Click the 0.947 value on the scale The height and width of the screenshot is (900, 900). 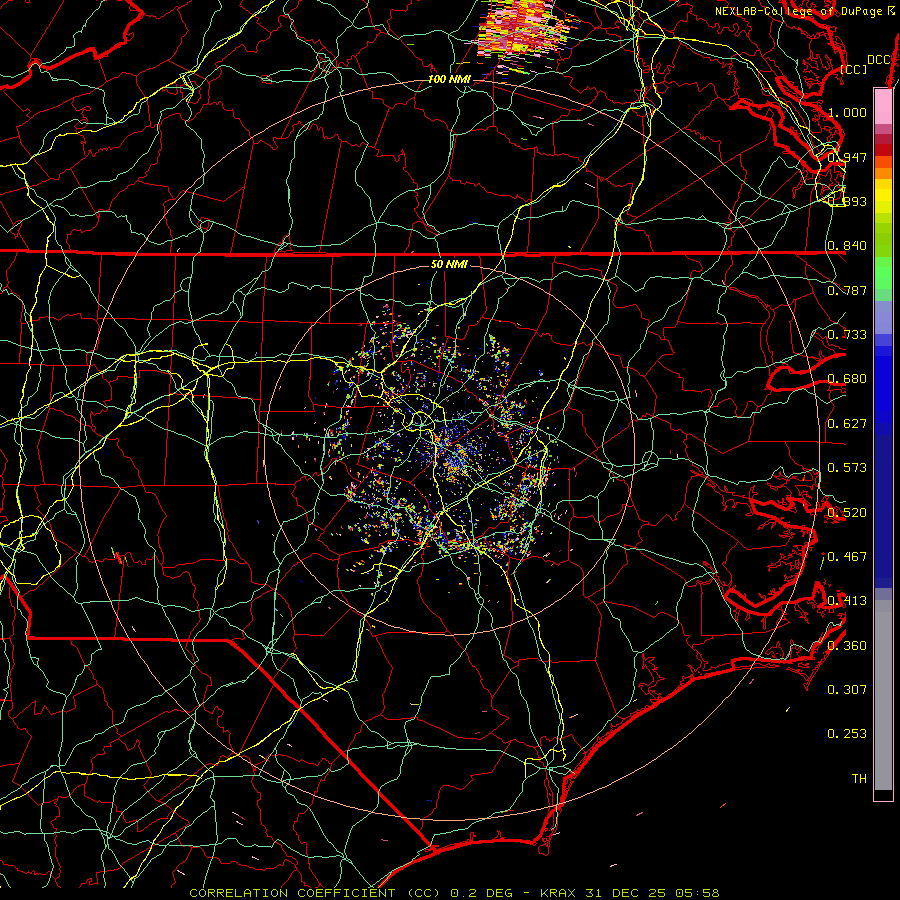pyautogui.click(x=847, y=157)
